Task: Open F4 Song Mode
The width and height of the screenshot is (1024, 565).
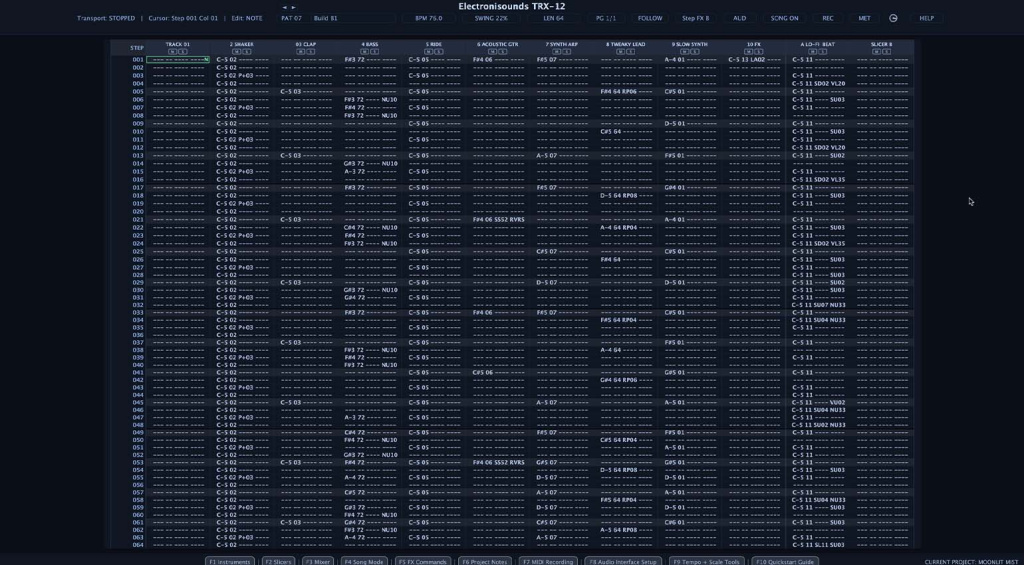Action: tap(364, 562)
